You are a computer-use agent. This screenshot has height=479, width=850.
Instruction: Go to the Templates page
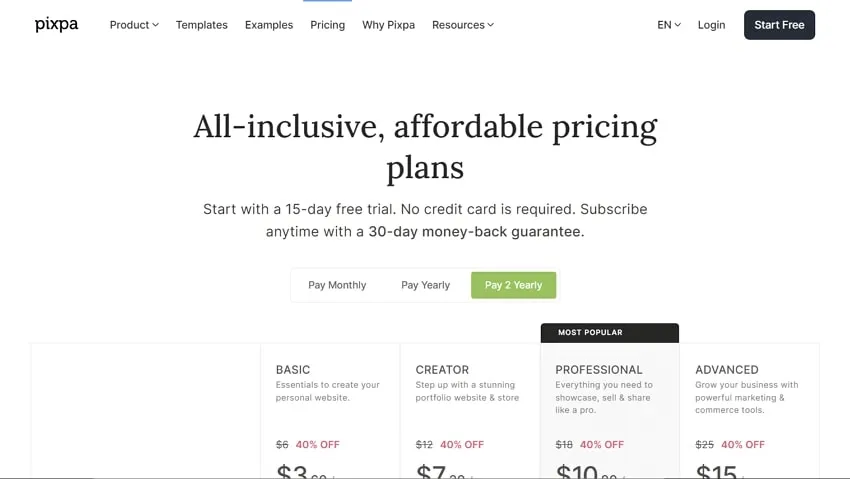tap(202, 25)
